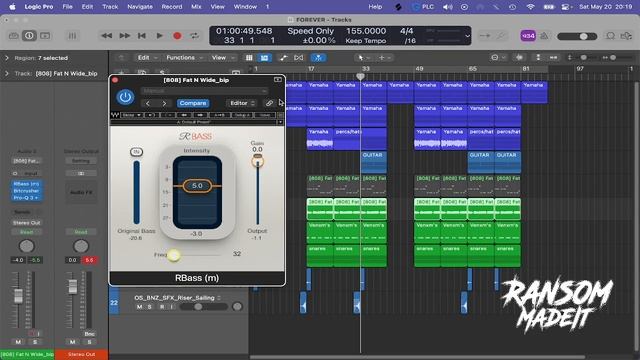Toggle the plug-in power bypass button
Screen dimensions: 640x360
pos(125,97)
